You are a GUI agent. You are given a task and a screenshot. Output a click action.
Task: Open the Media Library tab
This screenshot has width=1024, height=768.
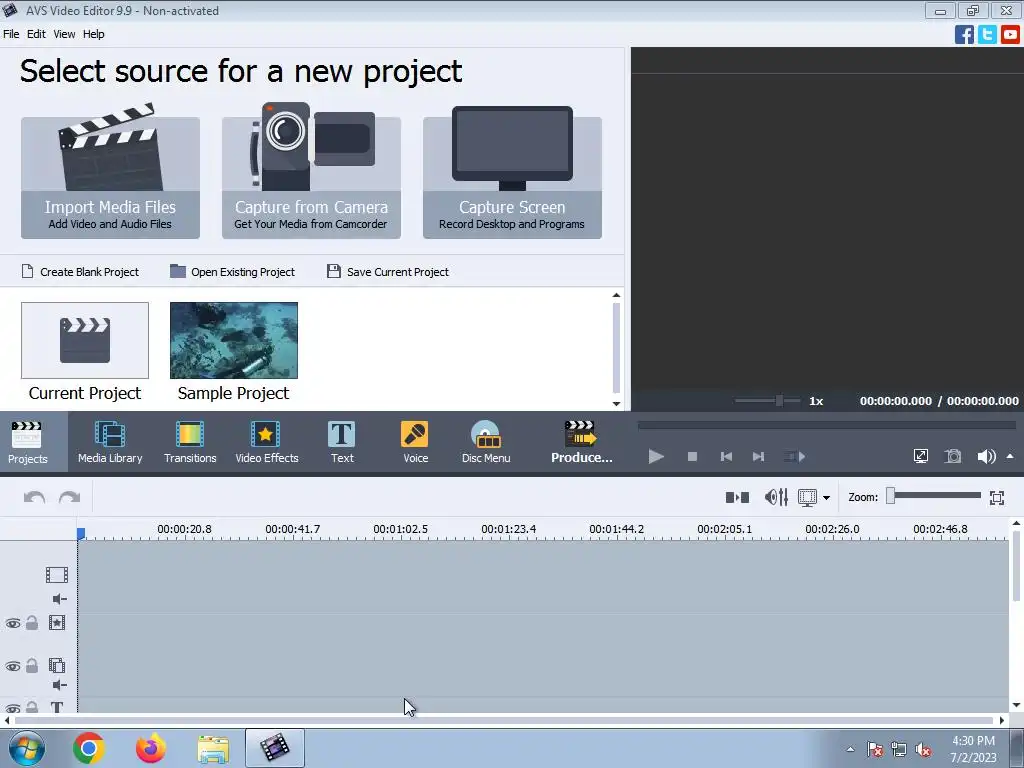point(110,442)
